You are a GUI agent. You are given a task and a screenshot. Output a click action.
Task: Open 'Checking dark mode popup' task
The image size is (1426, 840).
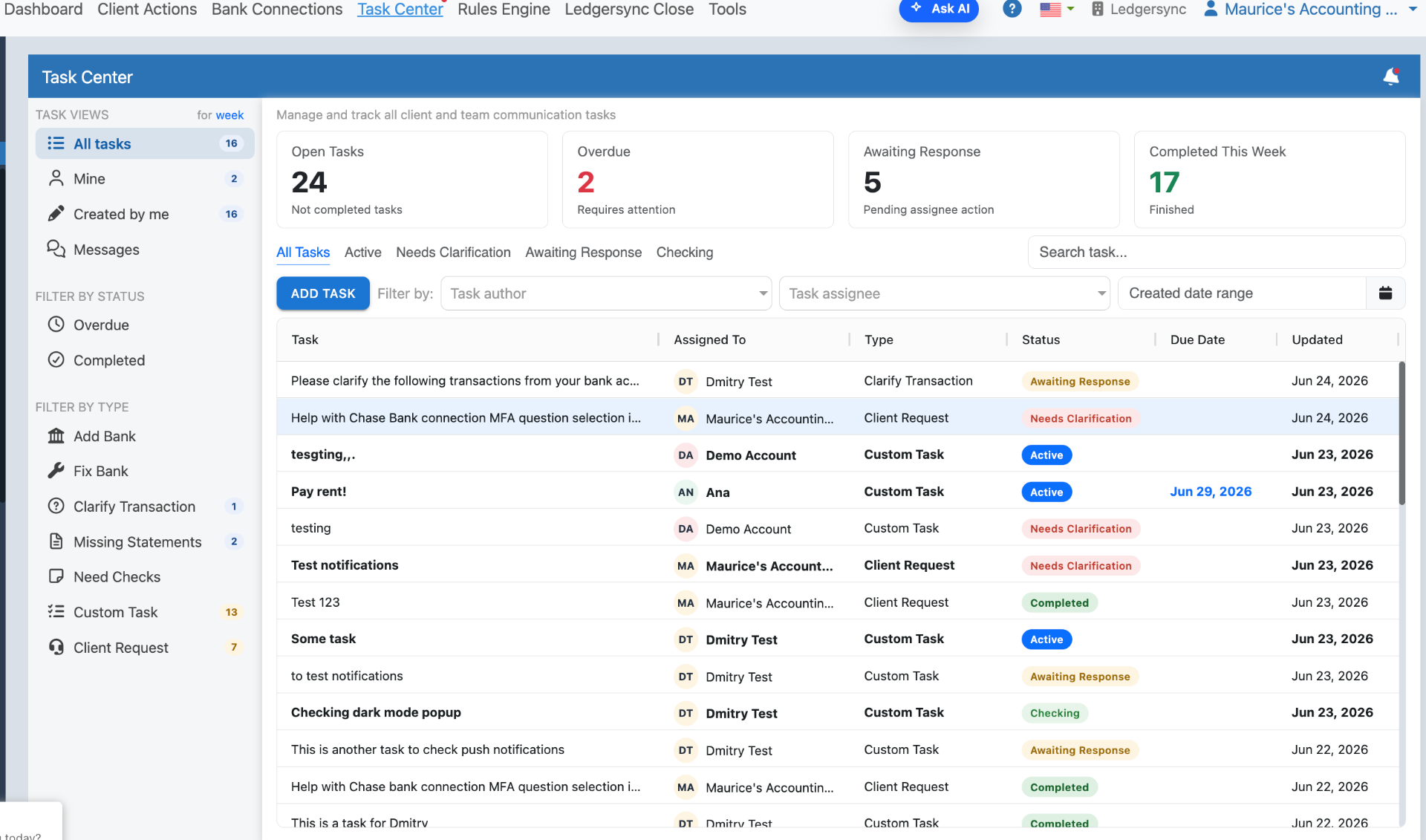(837, 712)
